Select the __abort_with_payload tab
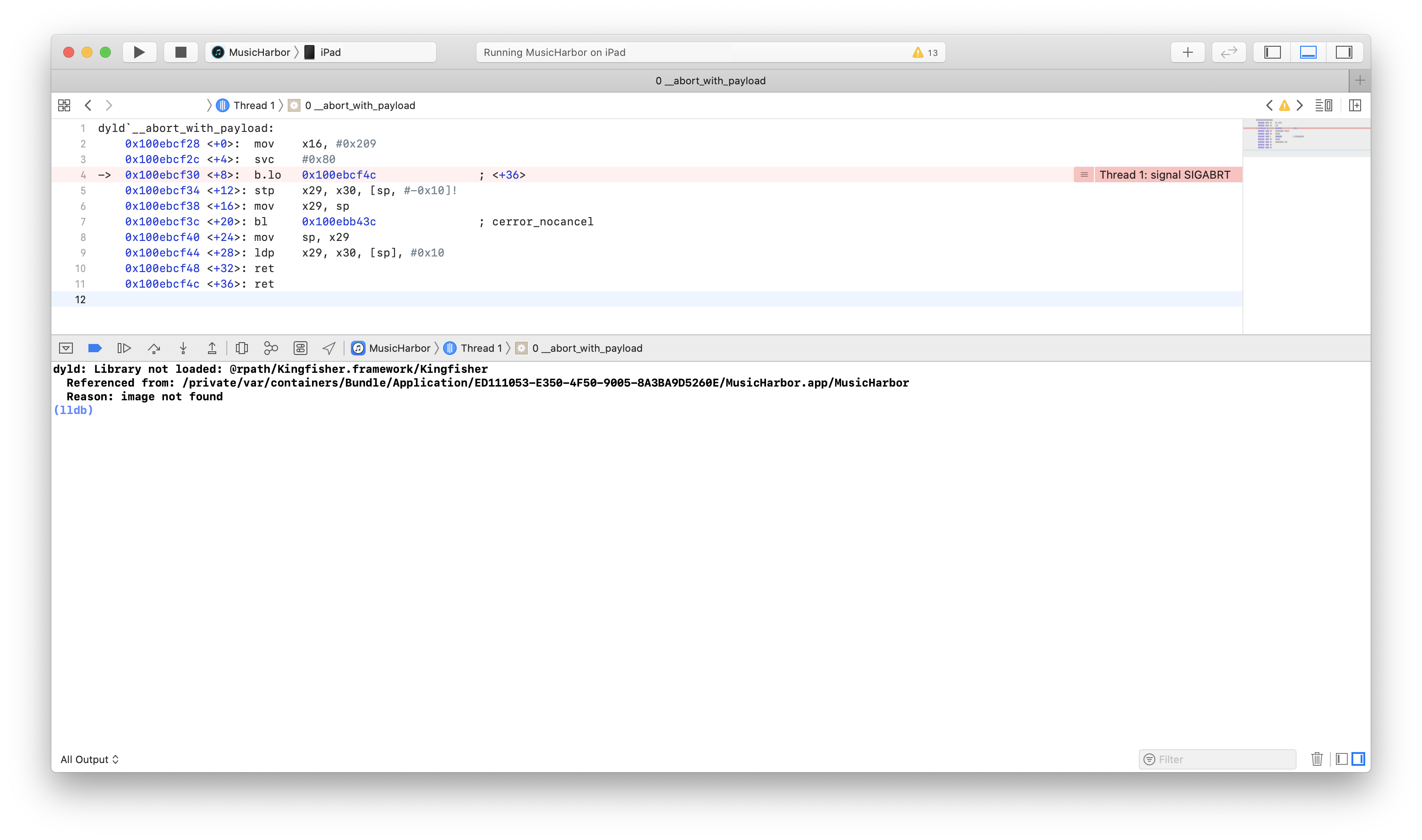This screenshot has width=1422, height=840. tap(711, 80)
